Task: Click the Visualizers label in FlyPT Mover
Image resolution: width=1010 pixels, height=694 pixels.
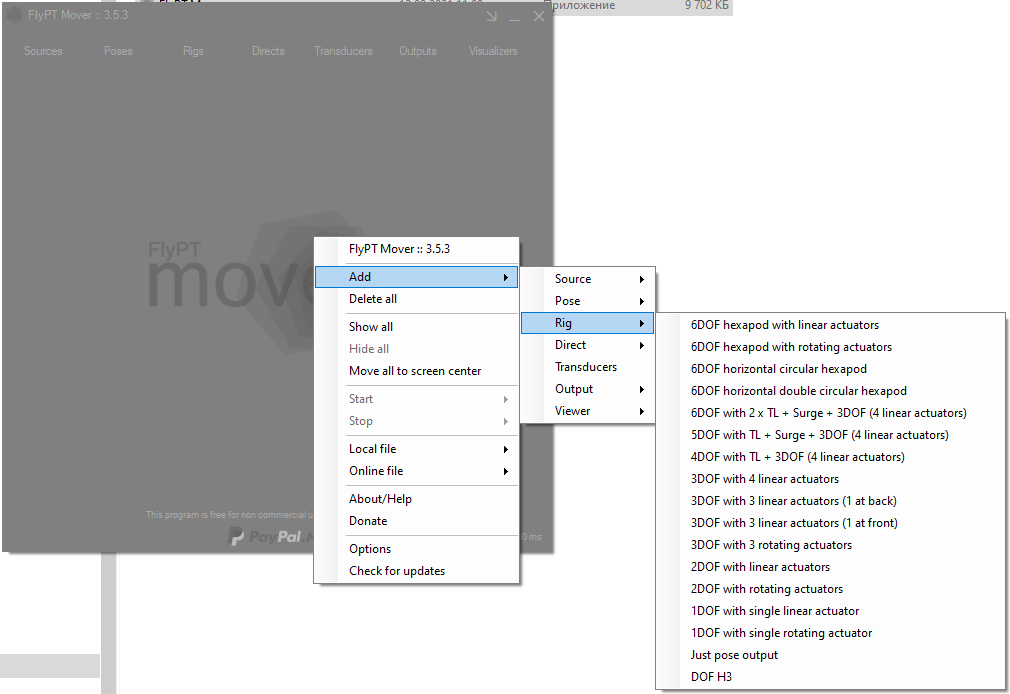Action: click(493, 51)
